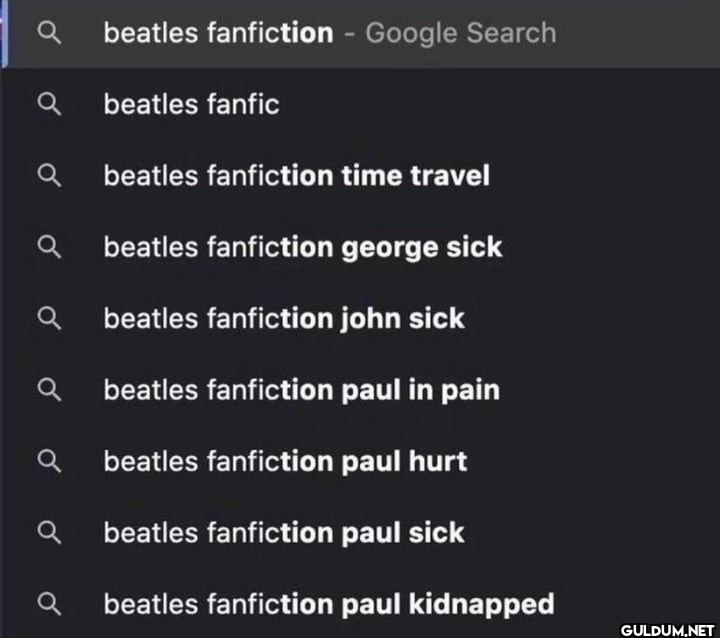The height and width of the screenshot is (638, 720).
Task: Open 'beatles fanfiction paul kidnapped' suggestion
Action: coord(328,604)
